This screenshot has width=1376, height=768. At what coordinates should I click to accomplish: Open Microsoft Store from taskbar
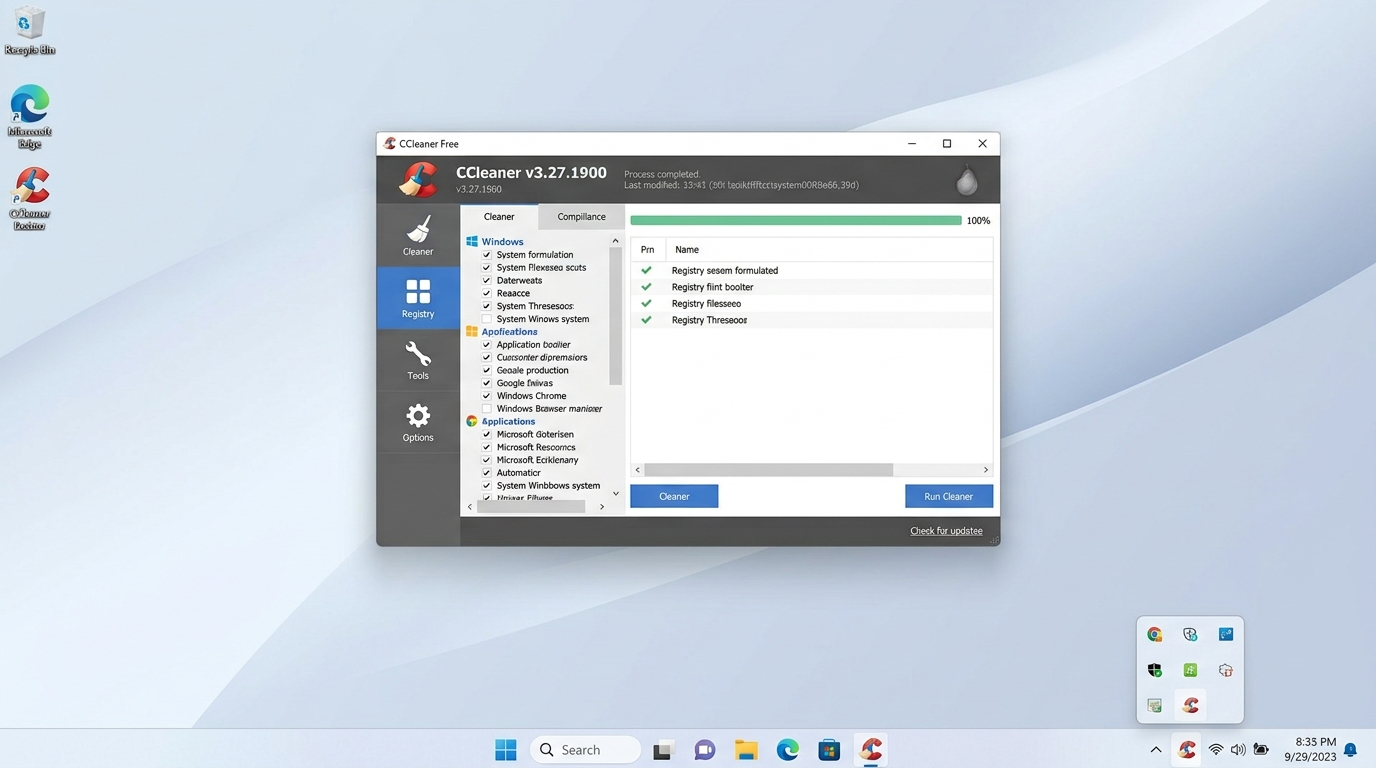coord(829,750)
